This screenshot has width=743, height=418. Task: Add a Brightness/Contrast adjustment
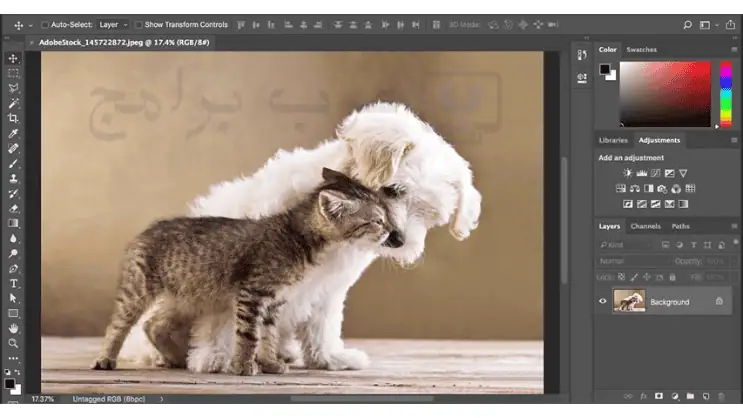pos(627,173)
